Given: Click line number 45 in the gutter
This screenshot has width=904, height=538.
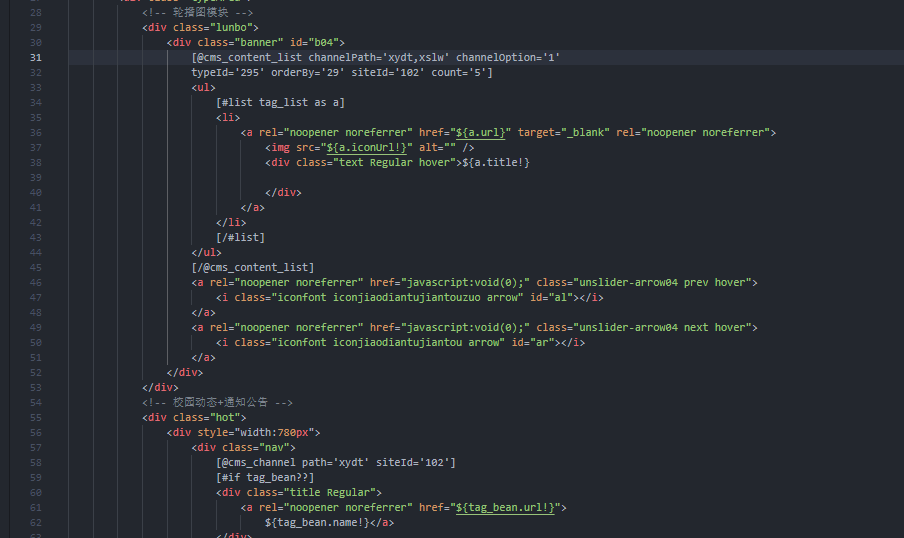Looking at the screenshot, I should point(36,268).
